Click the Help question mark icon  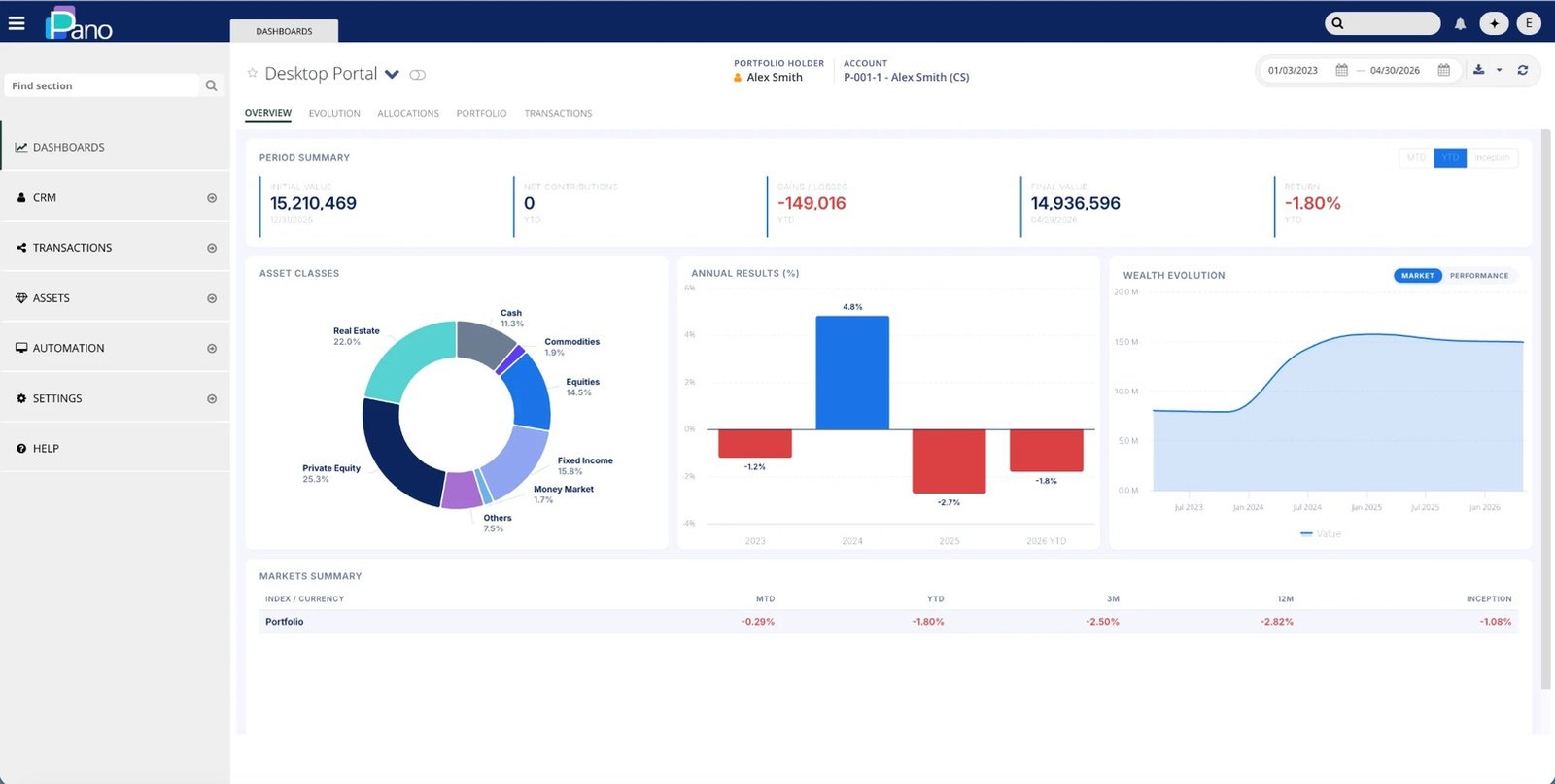point(21,449)
